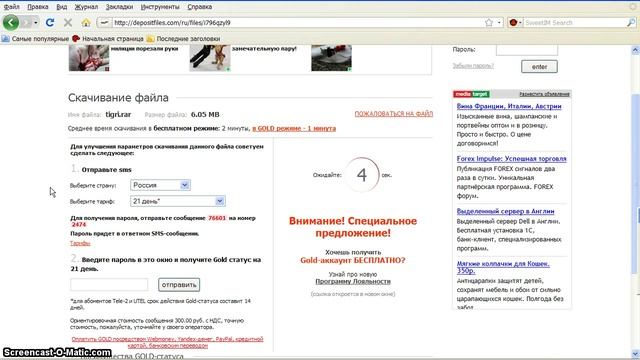Click the Gold-аккаунт БЕСПЛАТНО? text

point(353,260)
